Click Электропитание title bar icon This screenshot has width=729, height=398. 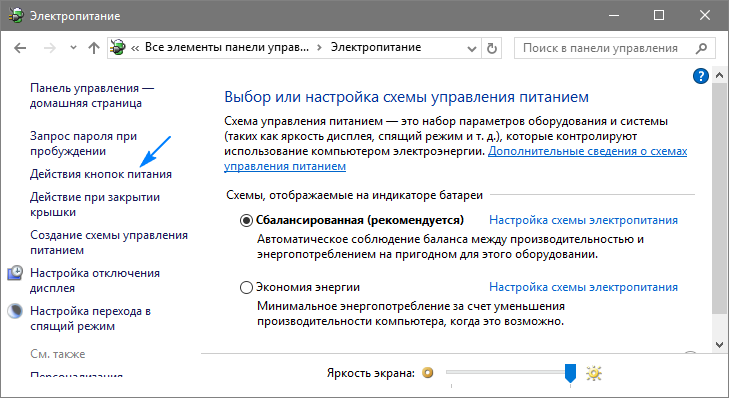pyautogui.click(x=16, y=16)
